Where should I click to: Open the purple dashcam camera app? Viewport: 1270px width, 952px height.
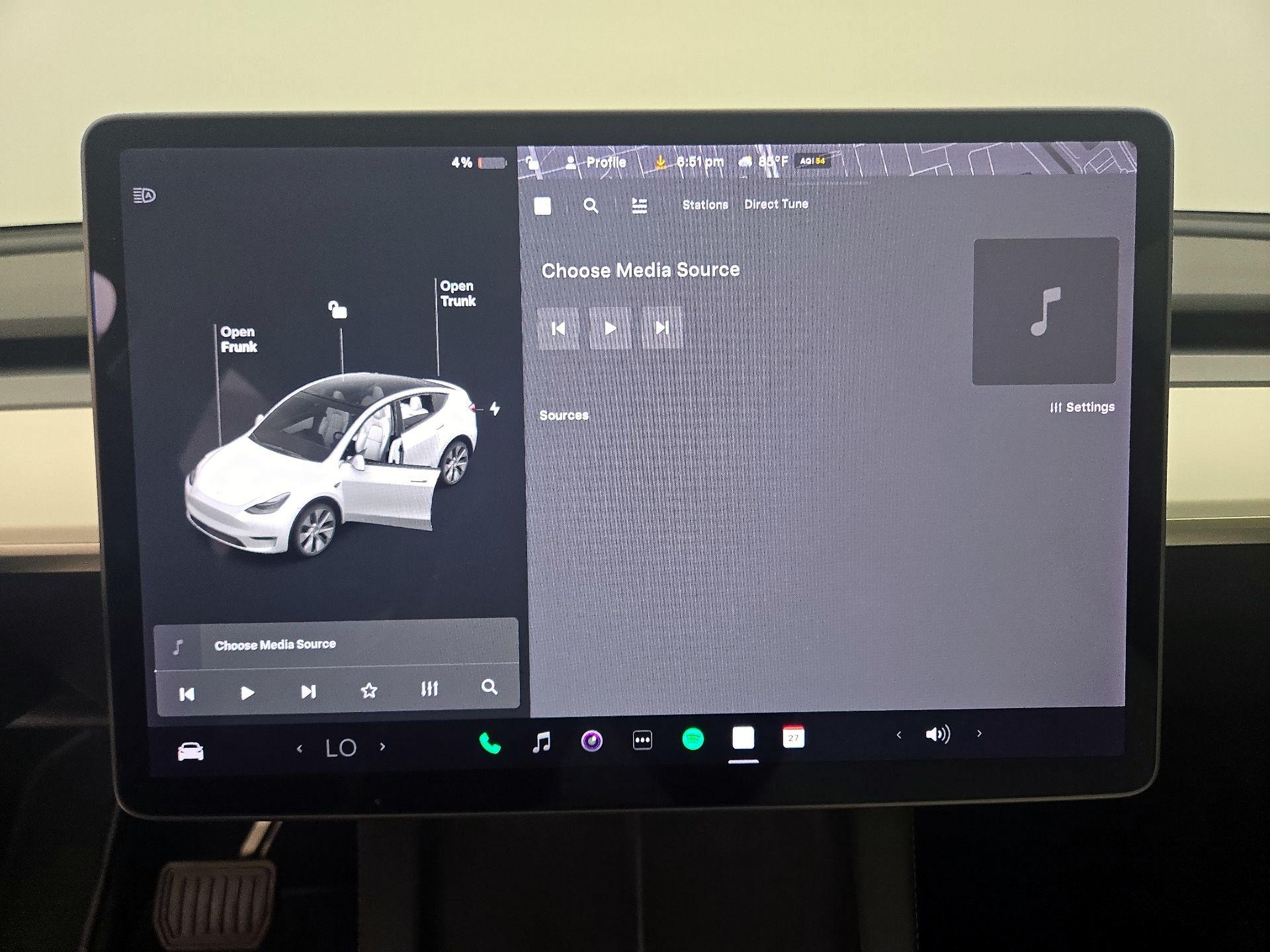click(x=592, y=740)
